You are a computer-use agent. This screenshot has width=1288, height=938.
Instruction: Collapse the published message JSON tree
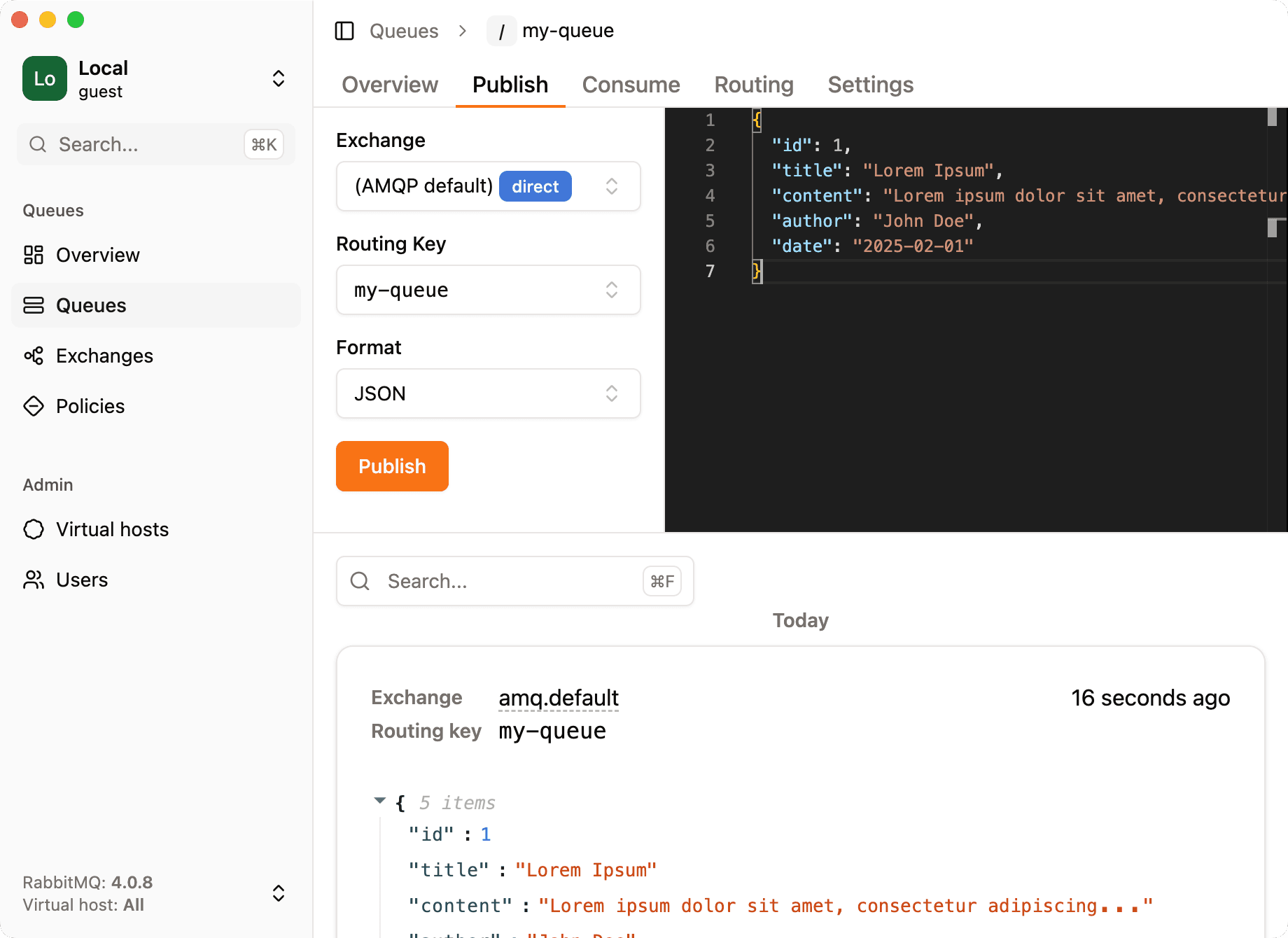click(x=380, y=800)
